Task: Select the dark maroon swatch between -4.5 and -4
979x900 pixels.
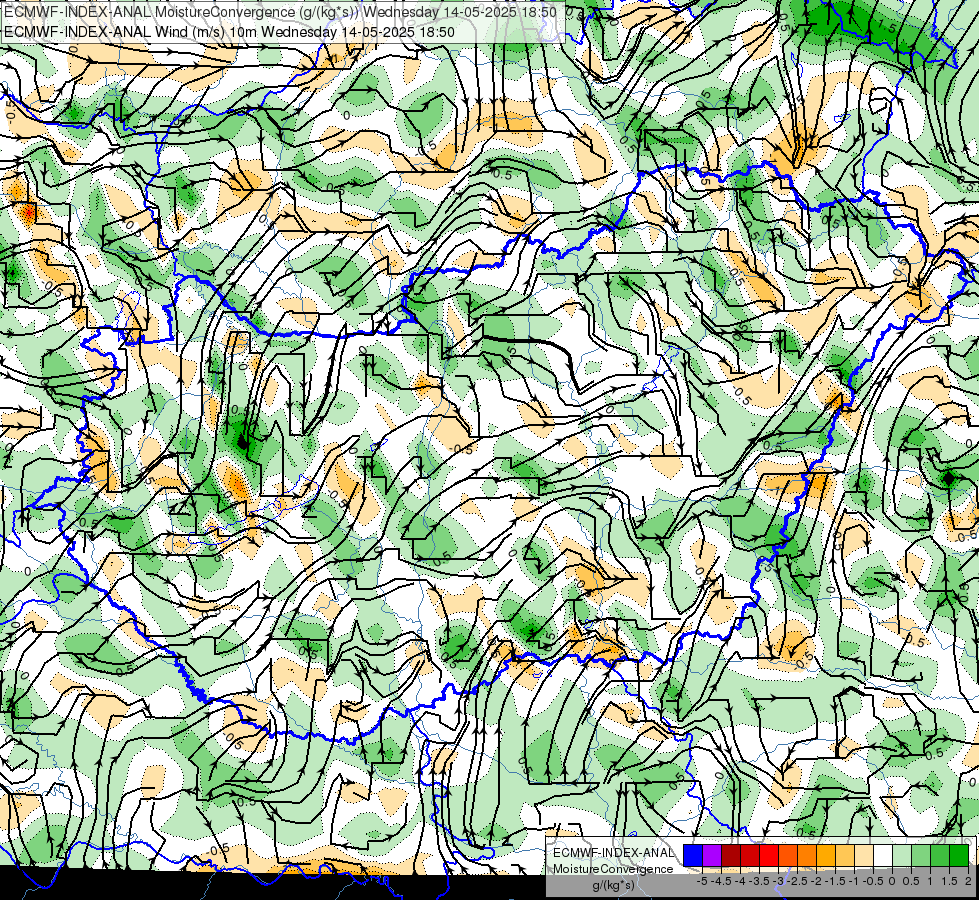Action: 731,855
